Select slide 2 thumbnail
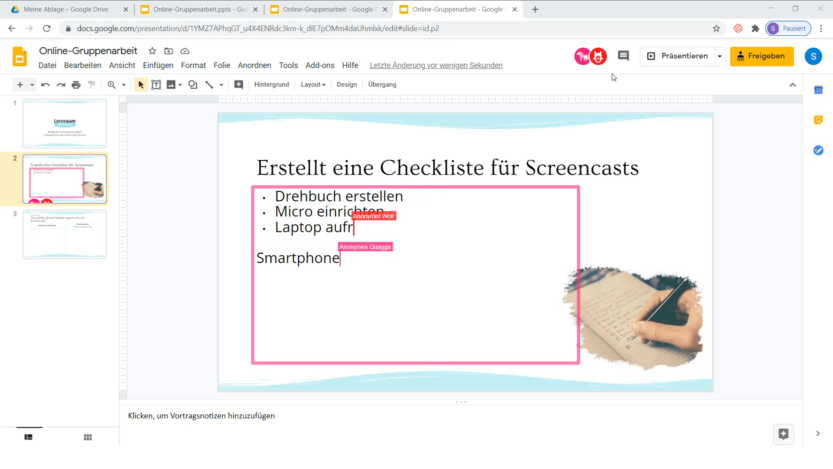Image resolution: width=833 pixels, height=469 pixels. coord(64,179)
